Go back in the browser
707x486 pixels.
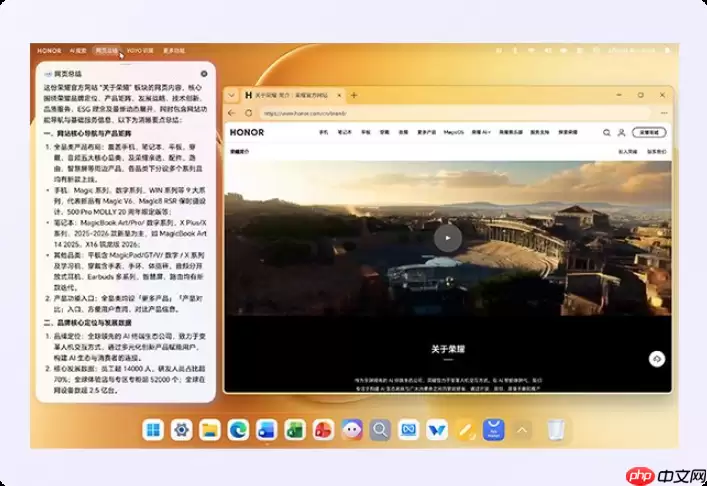[x=232, y=113]
